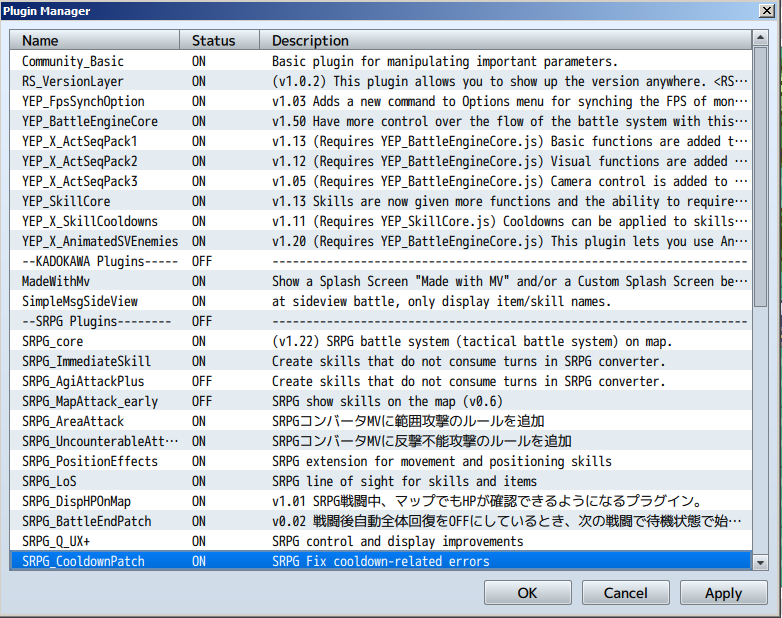The height and width of the screenshot is (618, 782).
Task: Click the Cancel button
Action: point(625,593)
